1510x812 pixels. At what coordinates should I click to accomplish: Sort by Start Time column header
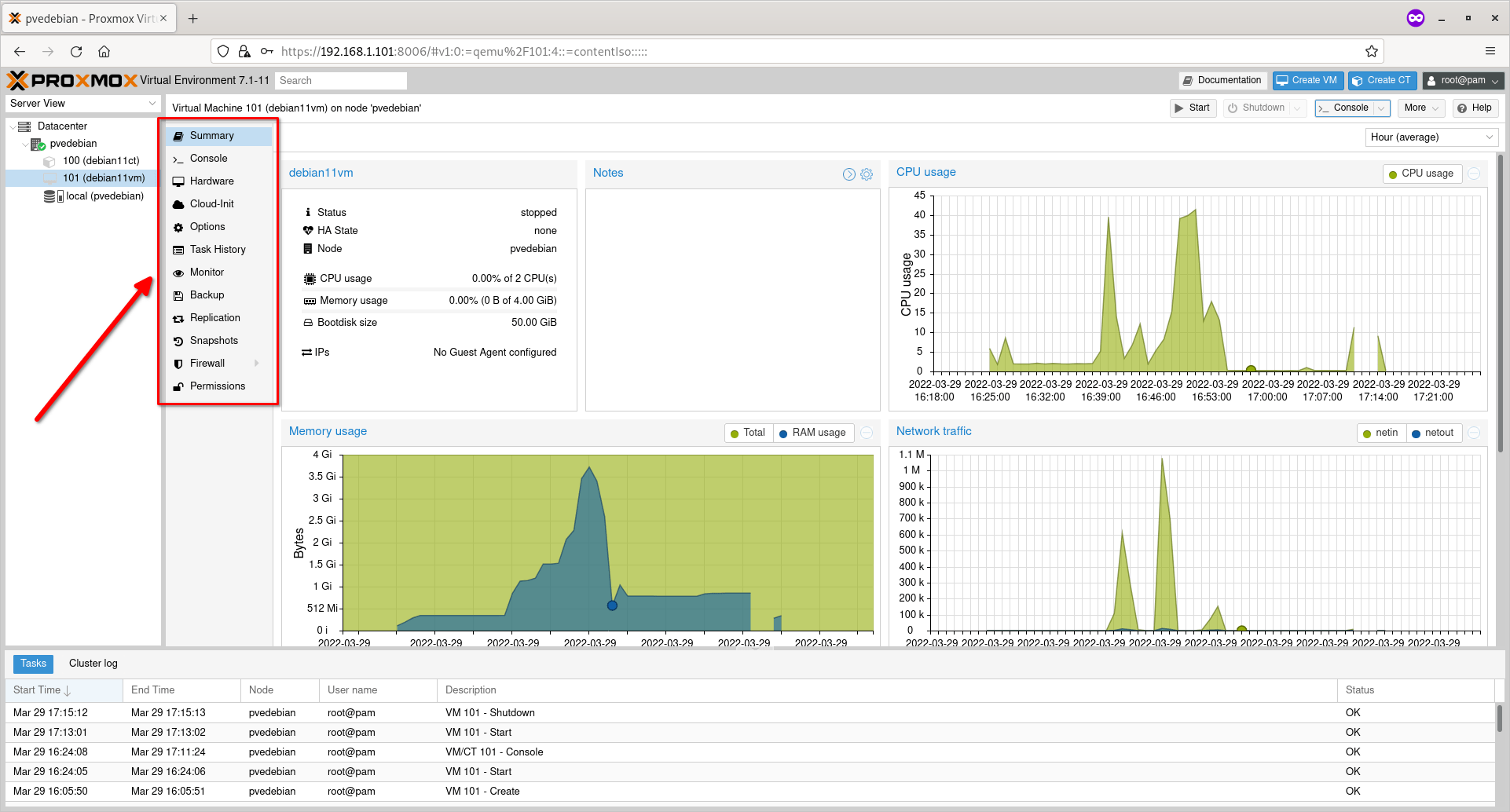coord(64,690)
